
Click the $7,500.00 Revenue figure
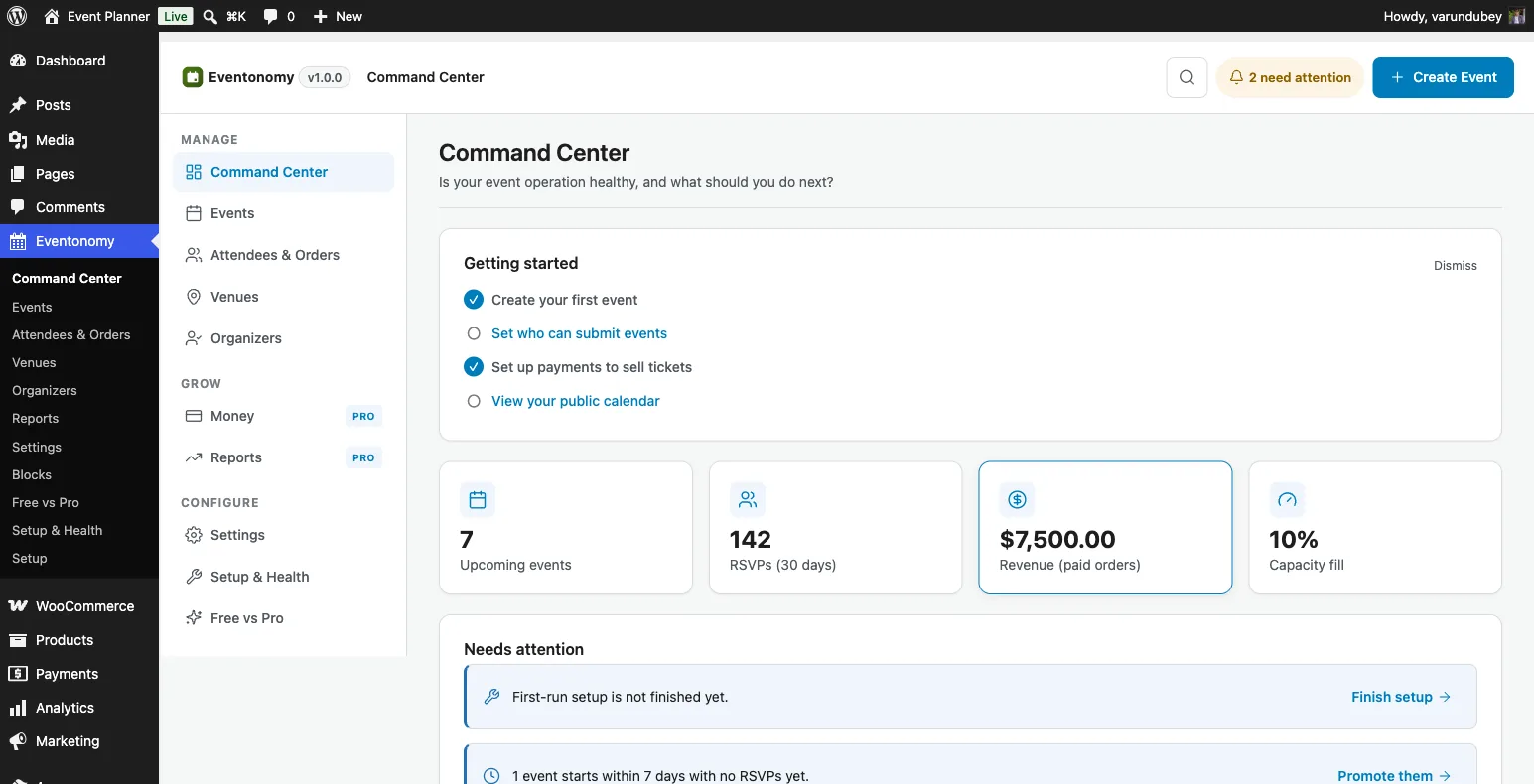click(x=1057, y=540)
